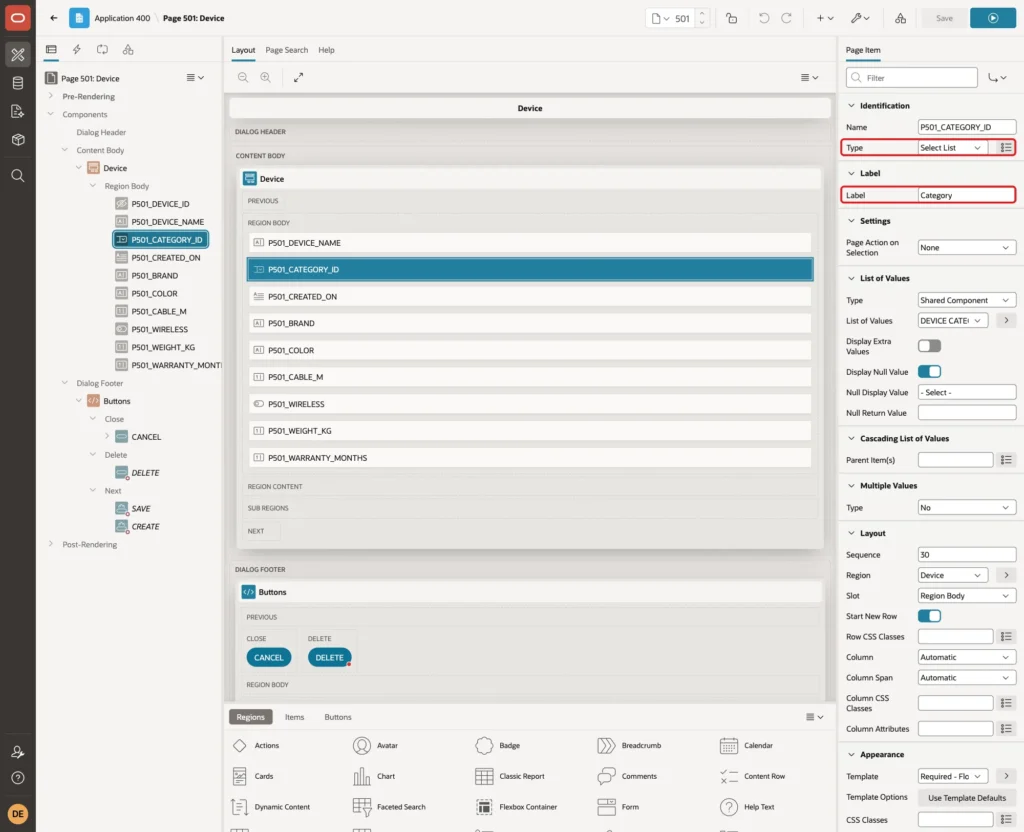Open Administration user icon in sidebar
Viewport: 1024px width, 832px height.
click(x=18, y=752)
